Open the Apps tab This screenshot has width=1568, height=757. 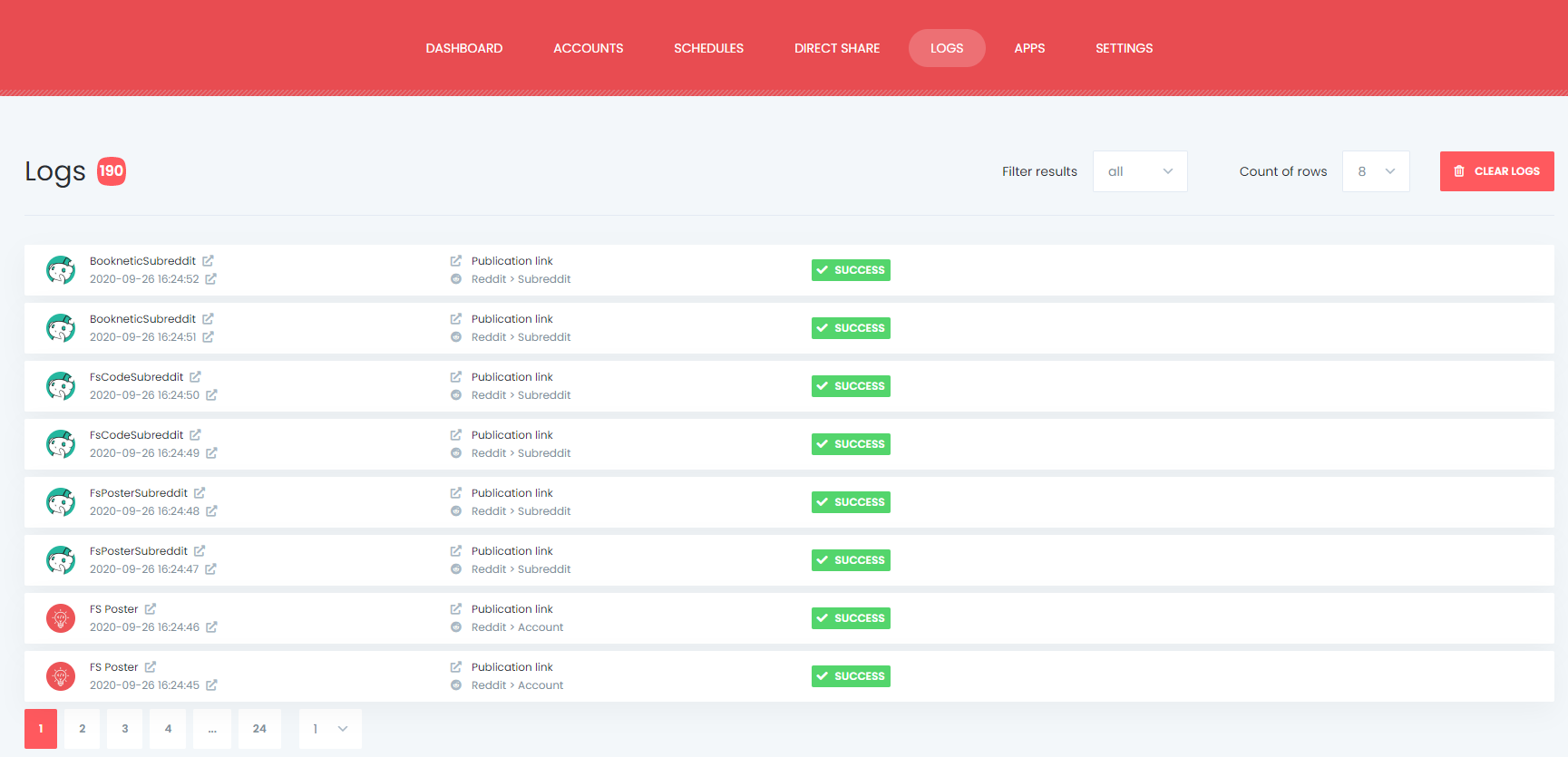pyautogui.click(x=1029, y=48)
